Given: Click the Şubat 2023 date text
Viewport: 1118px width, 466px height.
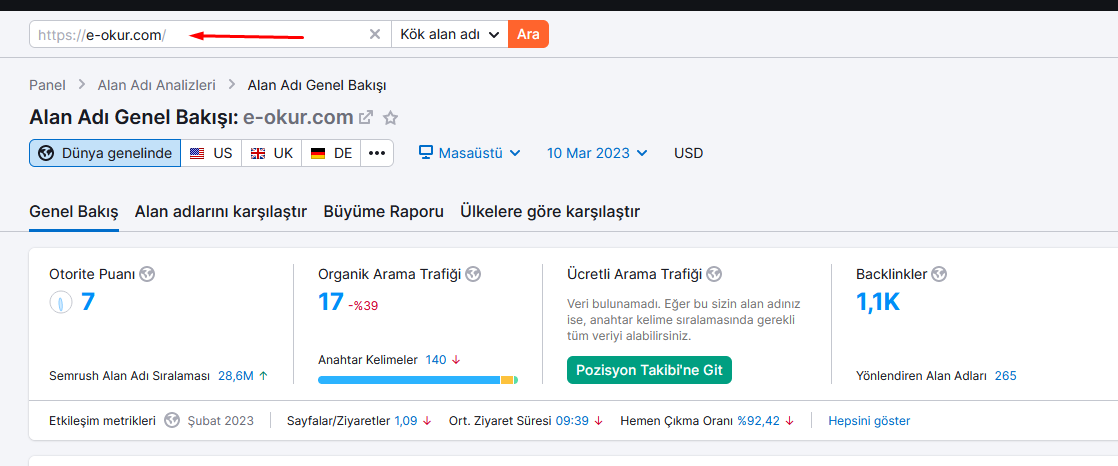Looking at the screenshot, I should 220,421.
